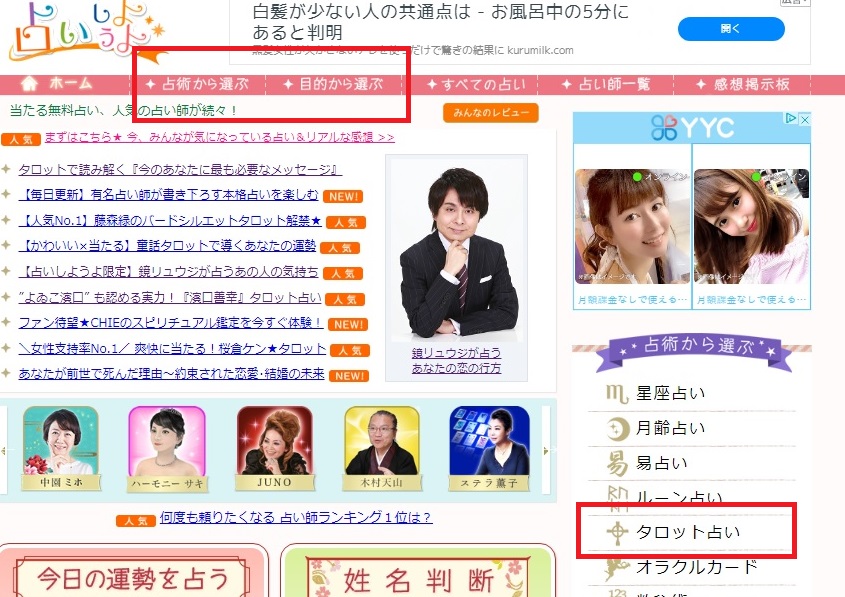Click the rune icon beside ルーン占い

coord(617,498)
